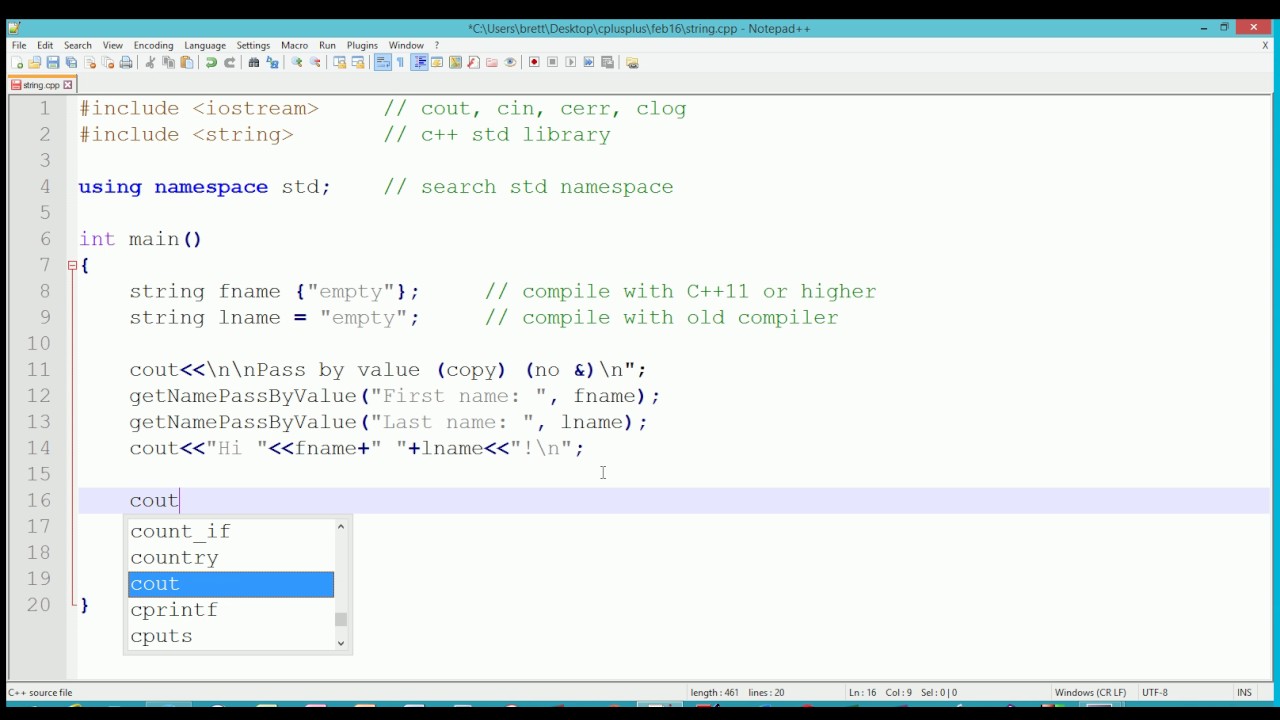Copy selection toolbar icon
1280x720 pixels.
[x=168, y=62]
